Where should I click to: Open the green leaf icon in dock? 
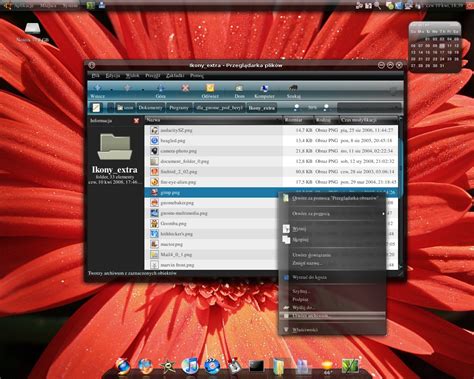click(x=350, y=366)
